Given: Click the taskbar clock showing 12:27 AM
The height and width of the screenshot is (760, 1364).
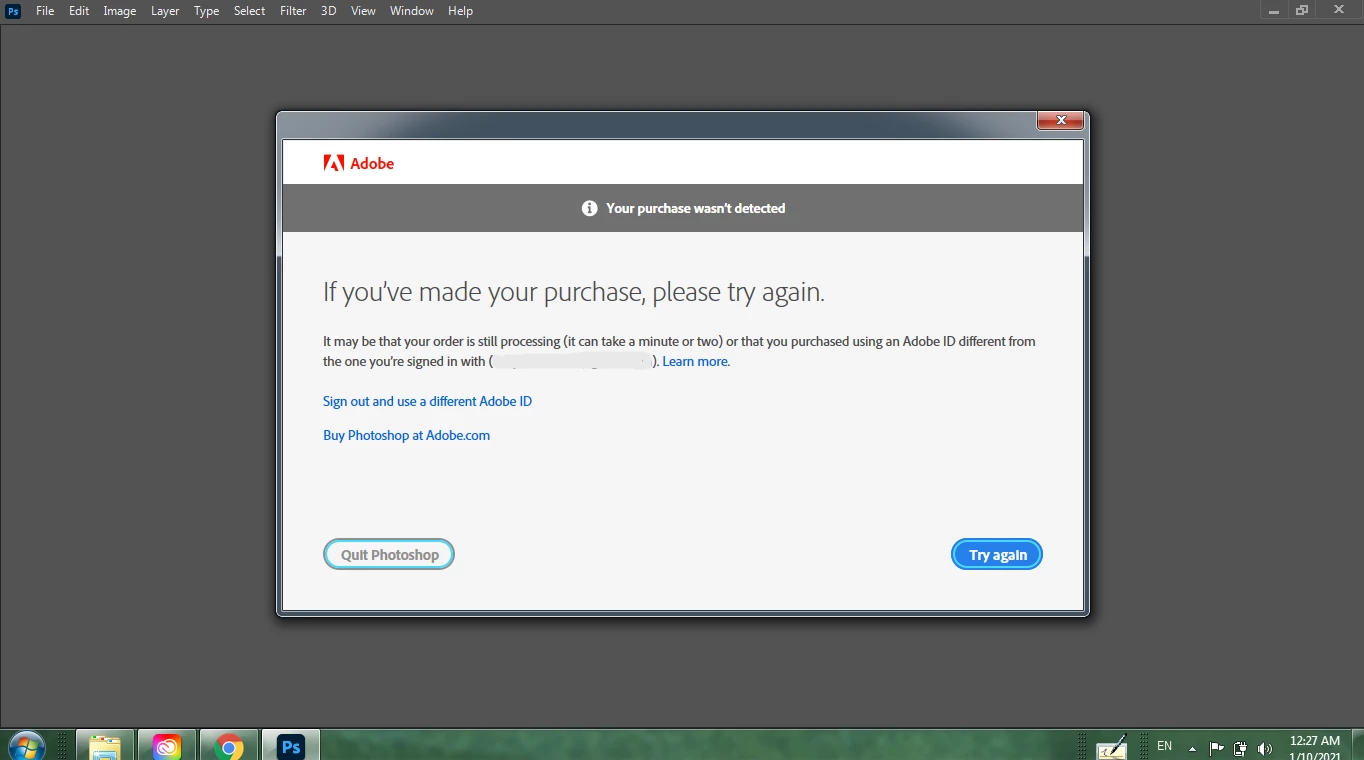Looking at the screenshot, I should point(1315,748).
